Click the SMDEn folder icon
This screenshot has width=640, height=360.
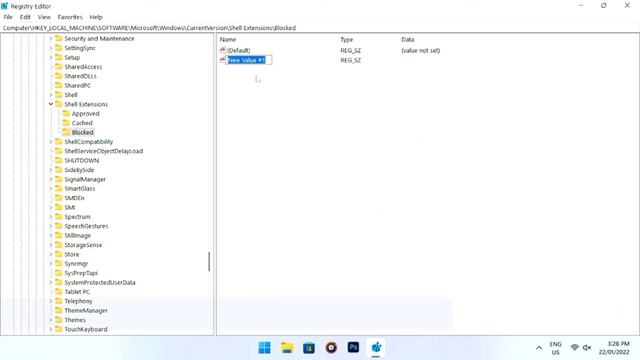[59, 198]
